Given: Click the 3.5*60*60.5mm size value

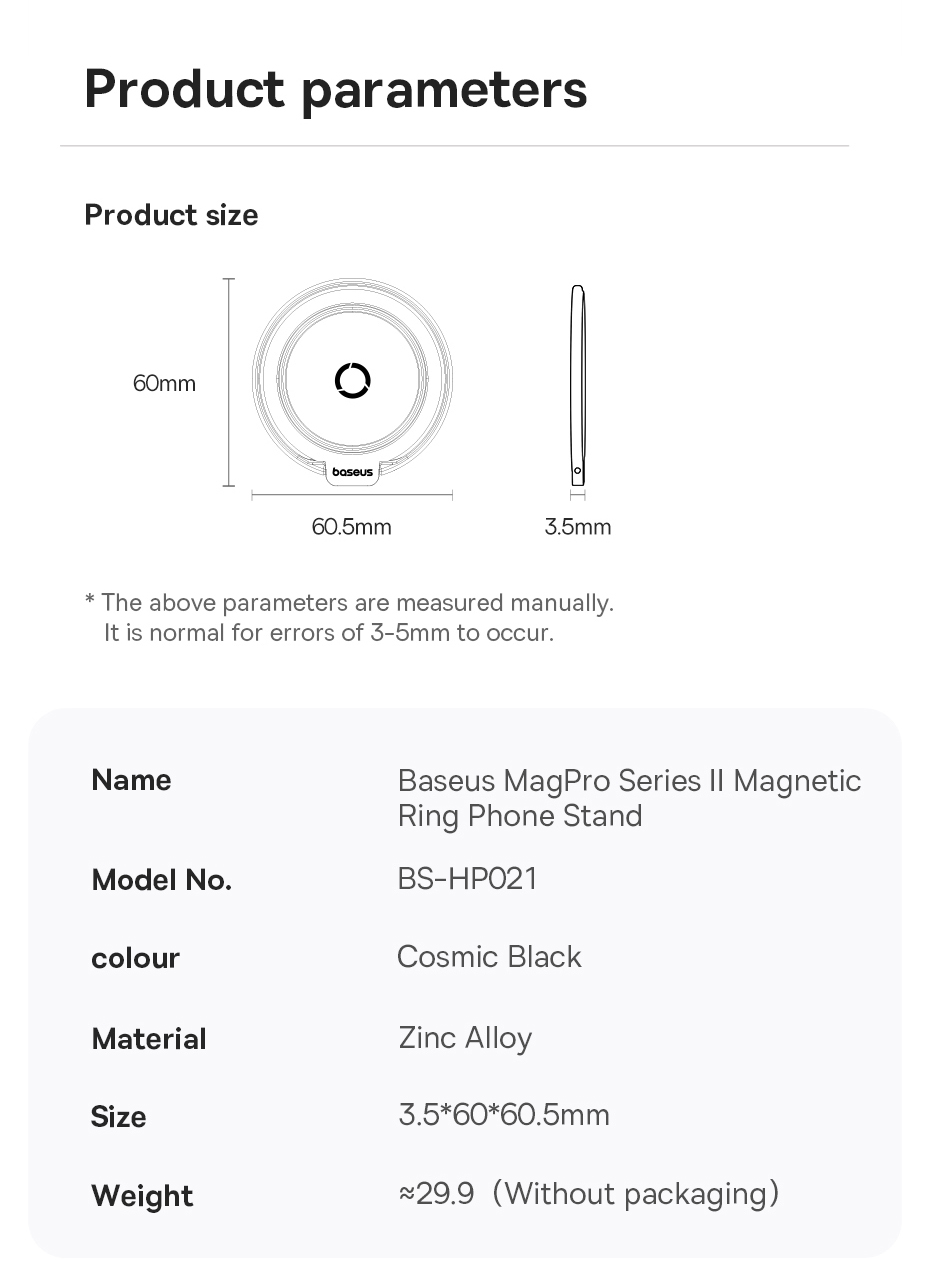Looking at the screenshot, I should tap(504, 1115).
